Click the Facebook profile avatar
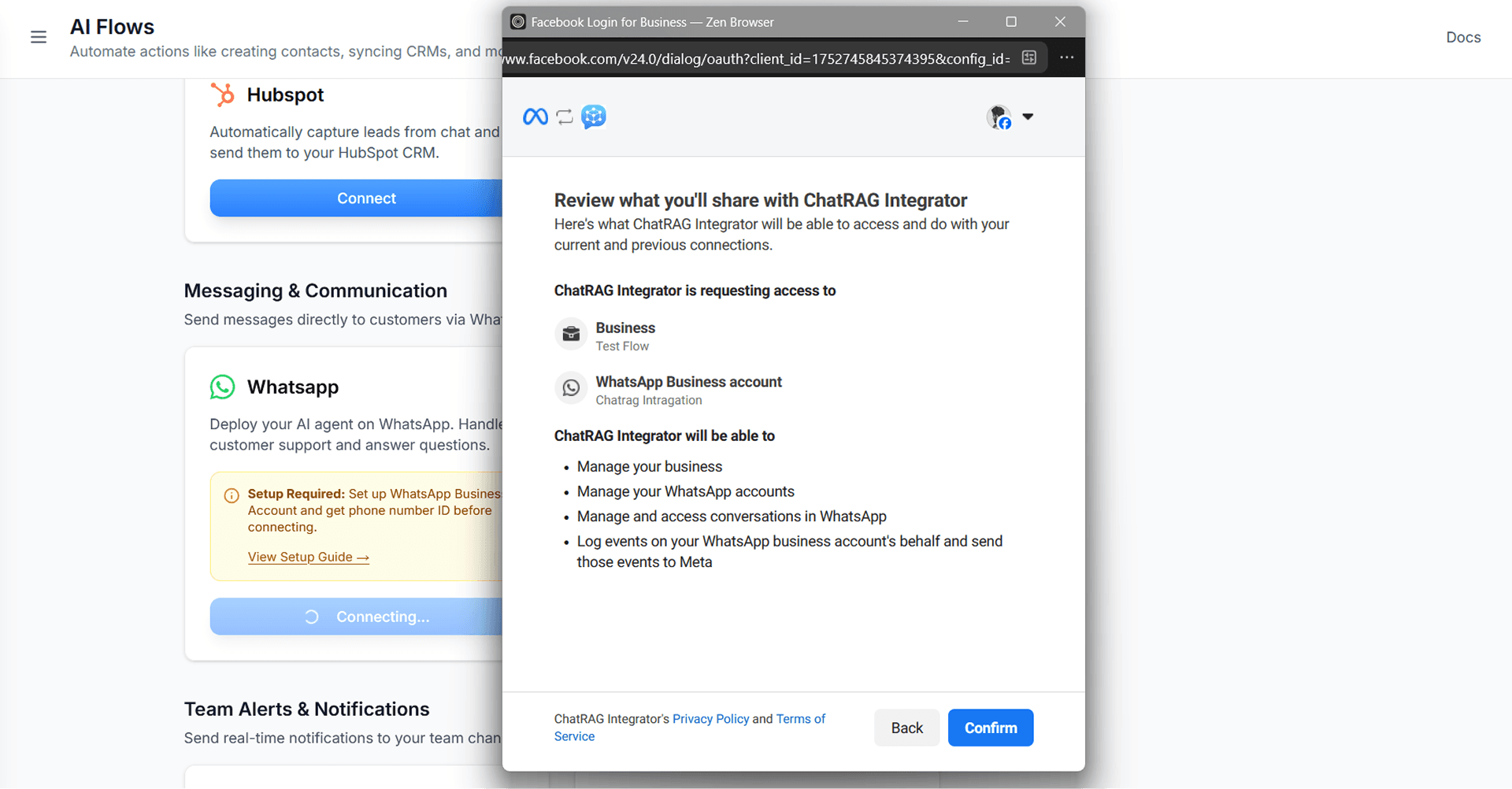1512x789 pixels. click(999, 117)
